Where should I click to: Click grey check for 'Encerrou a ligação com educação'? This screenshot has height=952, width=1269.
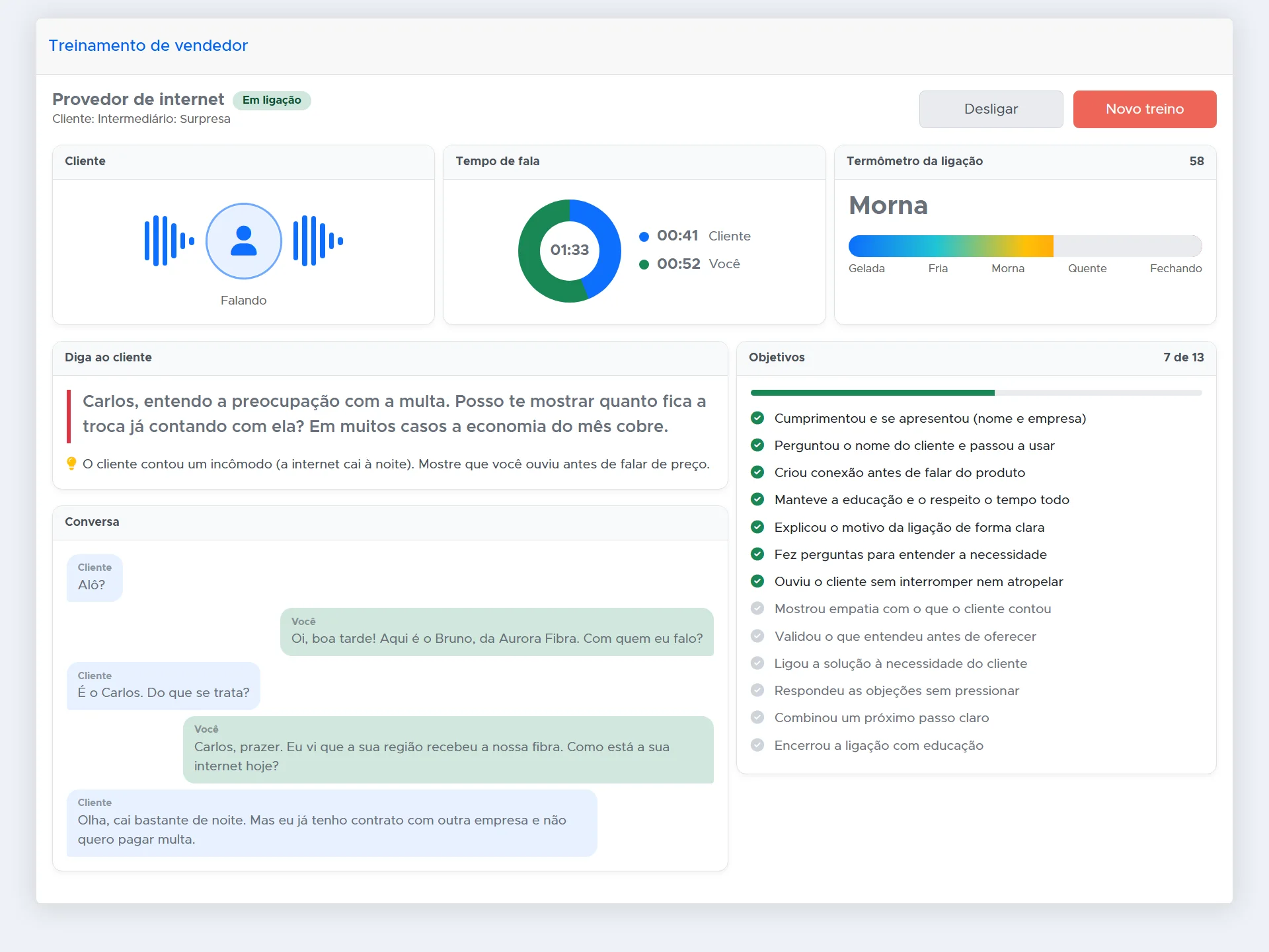pos(757,745)
